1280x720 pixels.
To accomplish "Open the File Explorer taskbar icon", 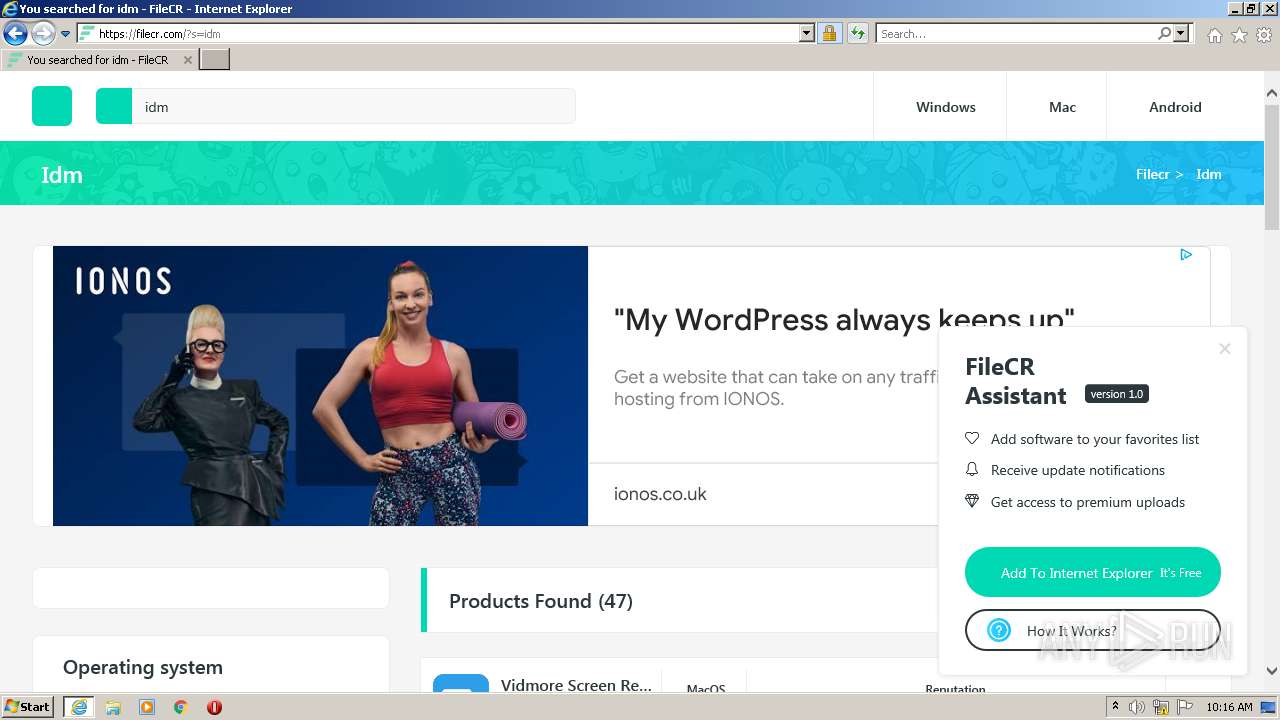I will tap(113, 707).
